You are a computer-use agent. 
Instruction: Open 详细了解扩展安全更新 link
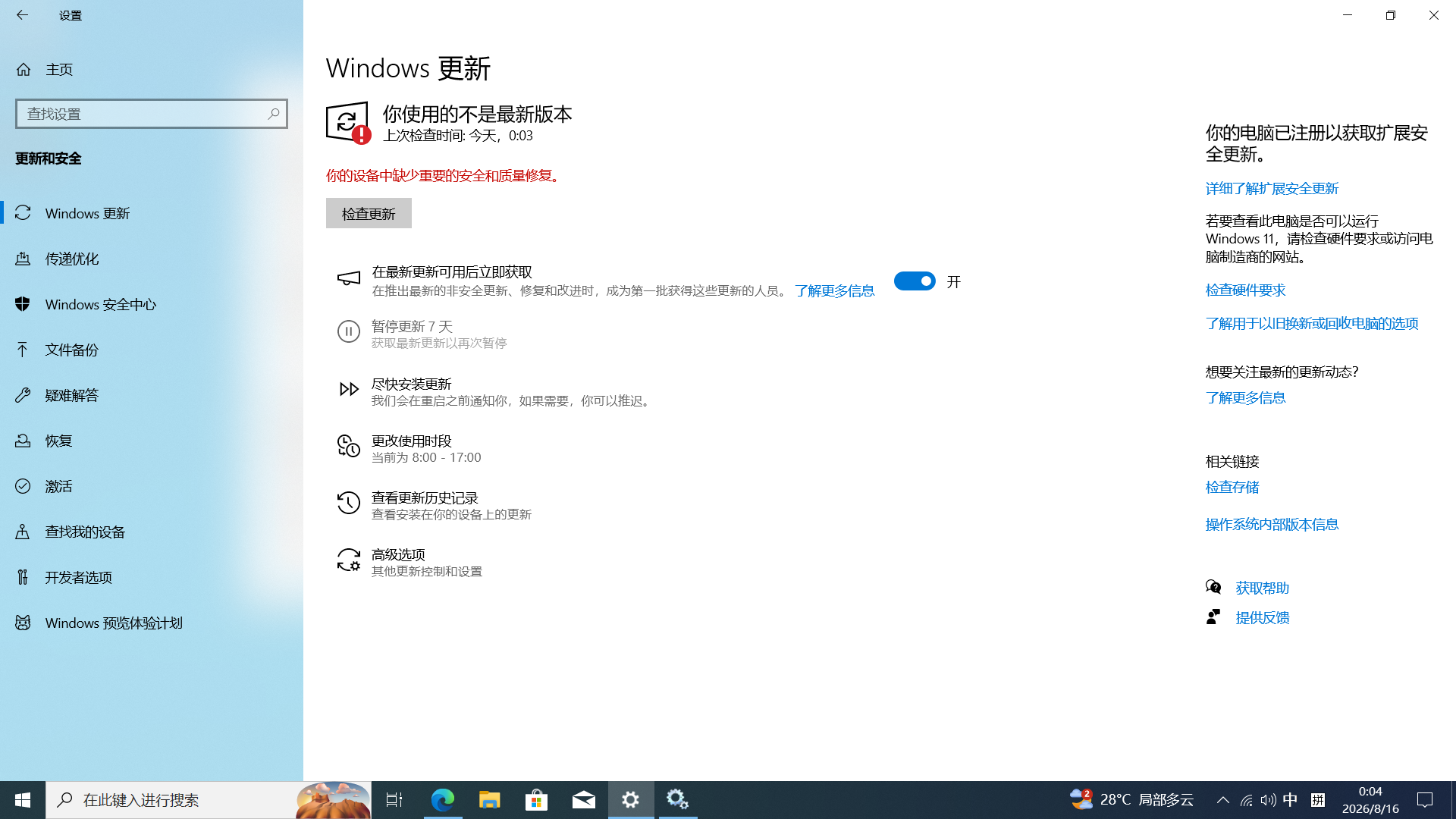pyautogui.click(x=1272, y=188)
